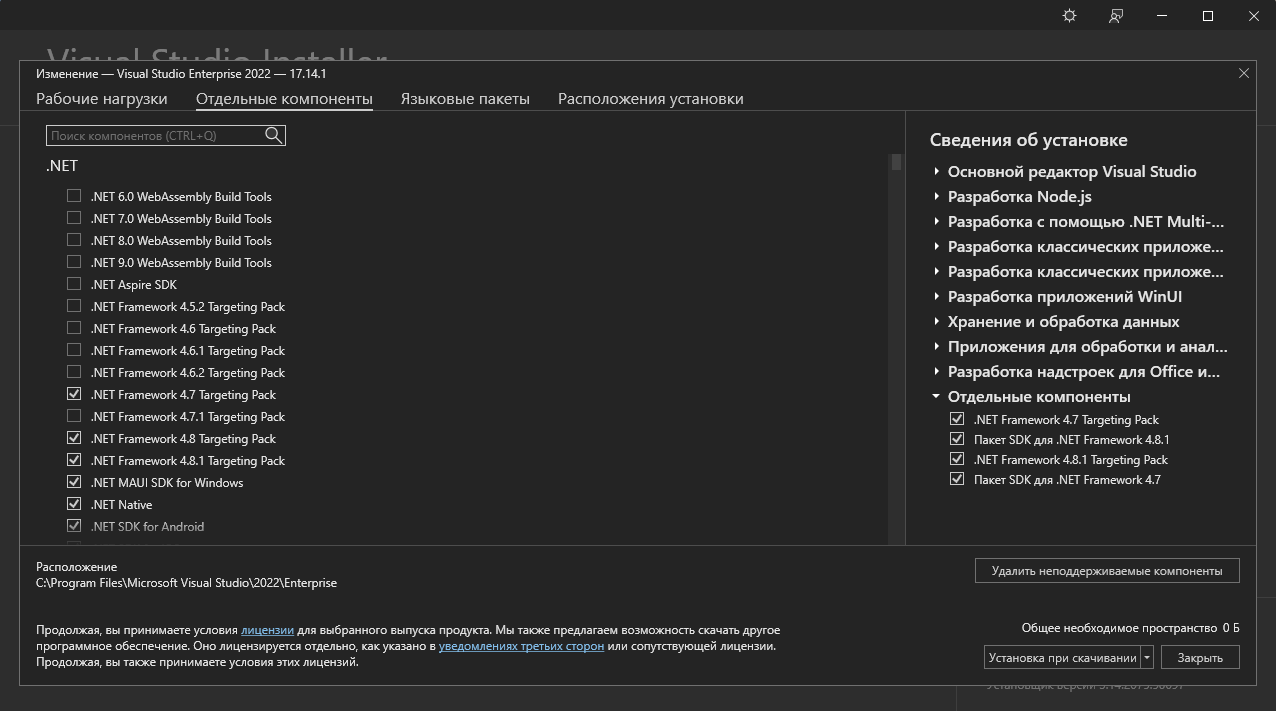Click Удалить неподдерживаемые компоненты button

(x=1107, y=571)
